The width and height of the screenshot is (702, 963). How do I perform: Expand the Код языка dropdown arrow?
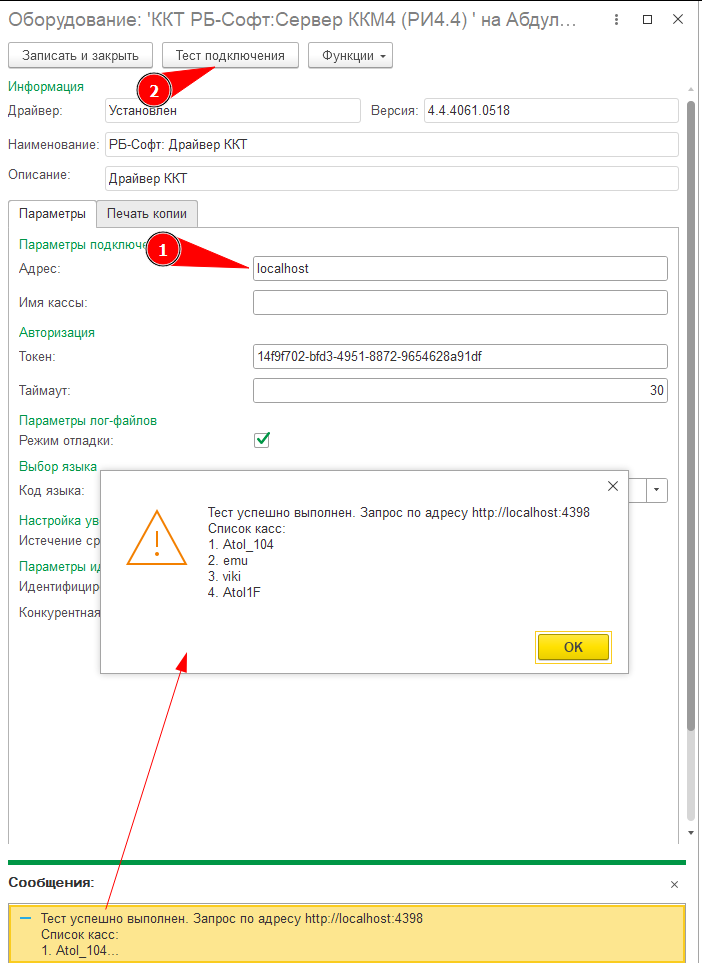(657, 490)
